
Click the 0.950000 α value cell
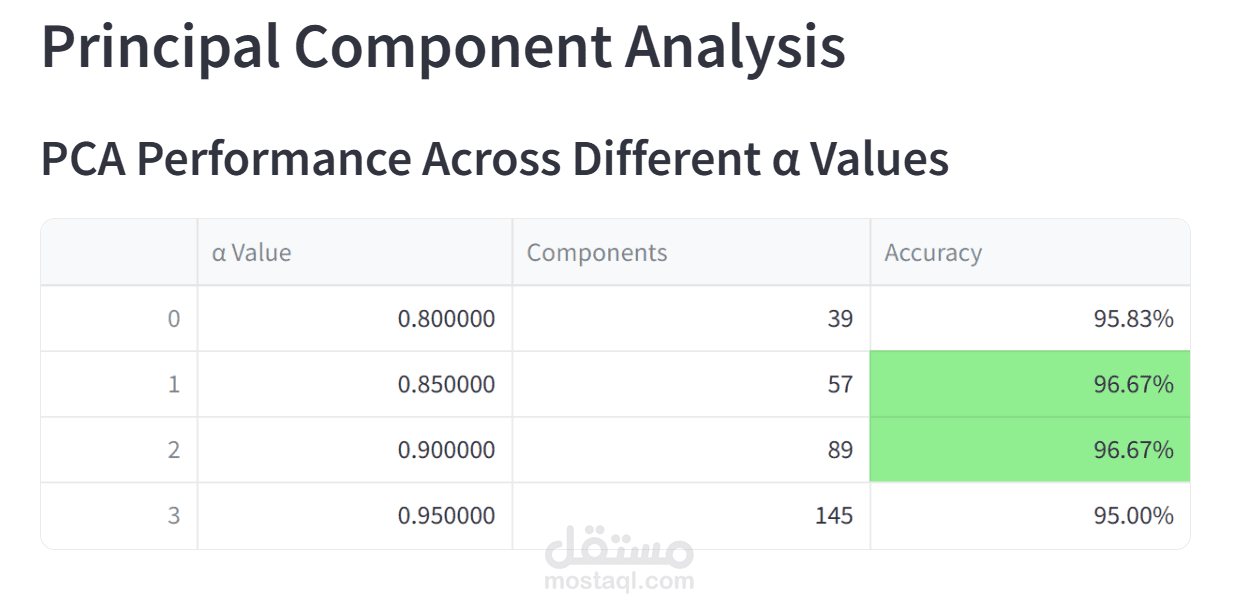pyautogui.click(x=446, y=516)
